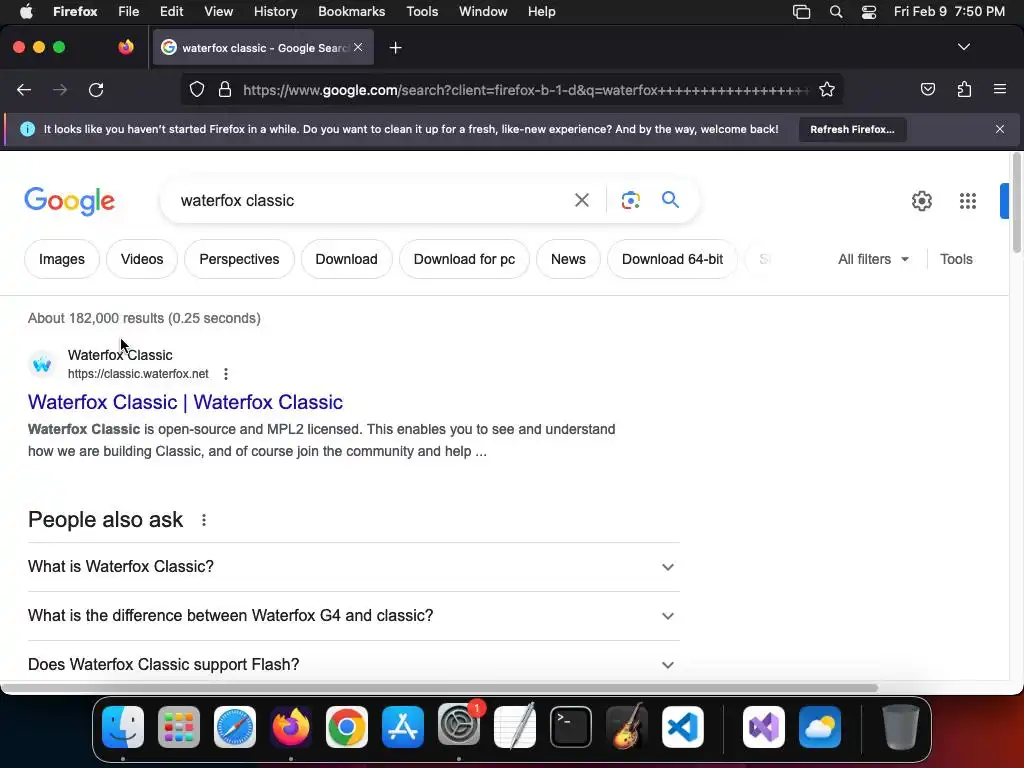Screen dimensions: 1024x768
Task: Expand the Does Waterfox Classic support Flash? question
Action: (x=353, y=664)
